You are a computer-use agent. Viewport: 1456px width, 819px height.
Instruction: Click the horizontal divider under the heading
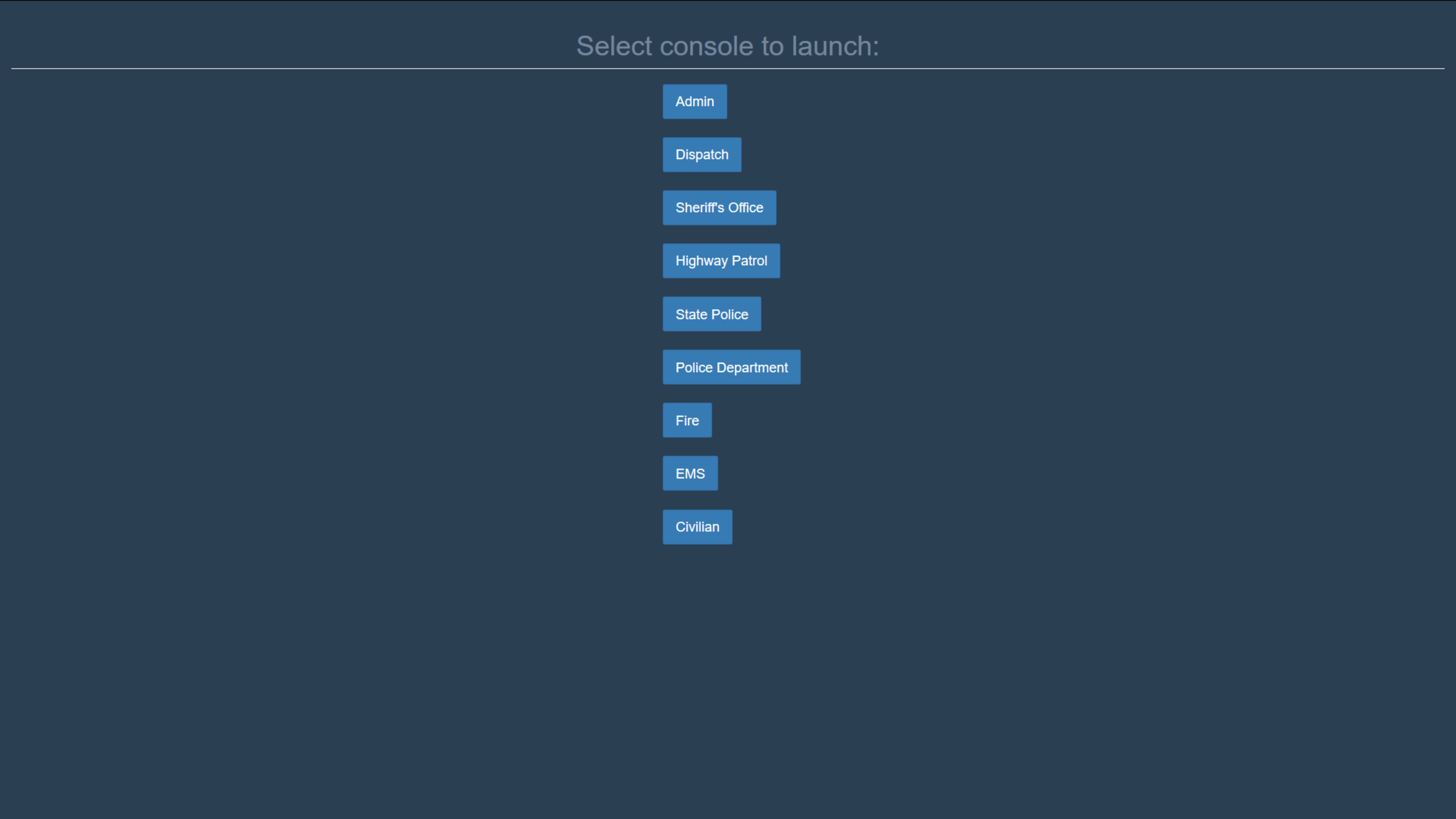click(728, 68)
